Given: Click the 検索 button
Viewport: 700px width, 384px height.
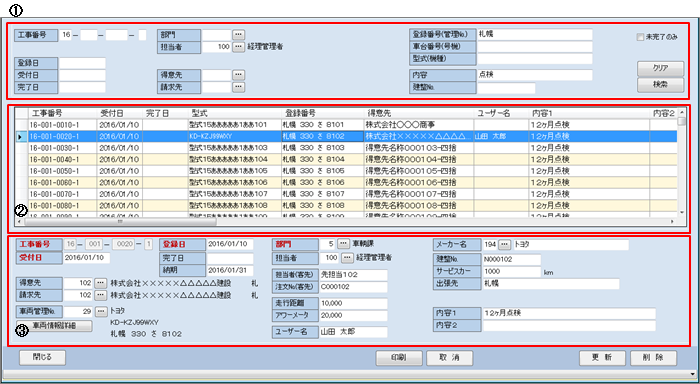Looking at the screenshot, I should click(x=660, y=84).
